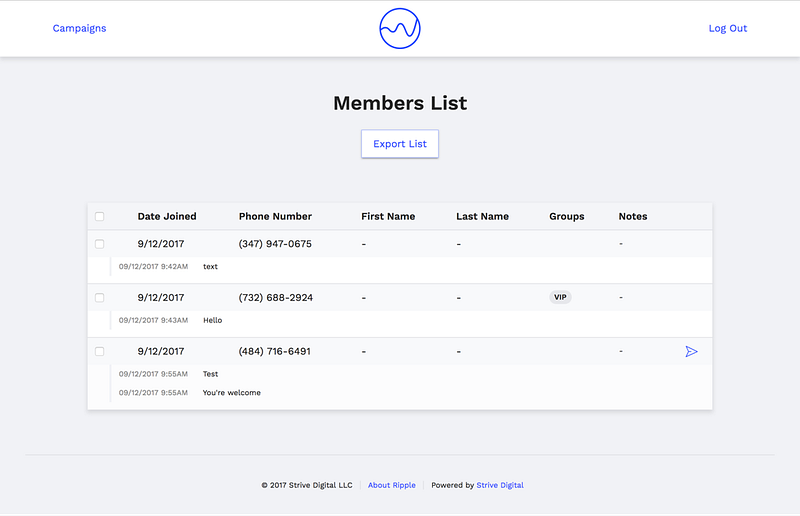Sort by the Date Joined column header
This screenshot has height=516, width=800.
[x=167, y=216]
